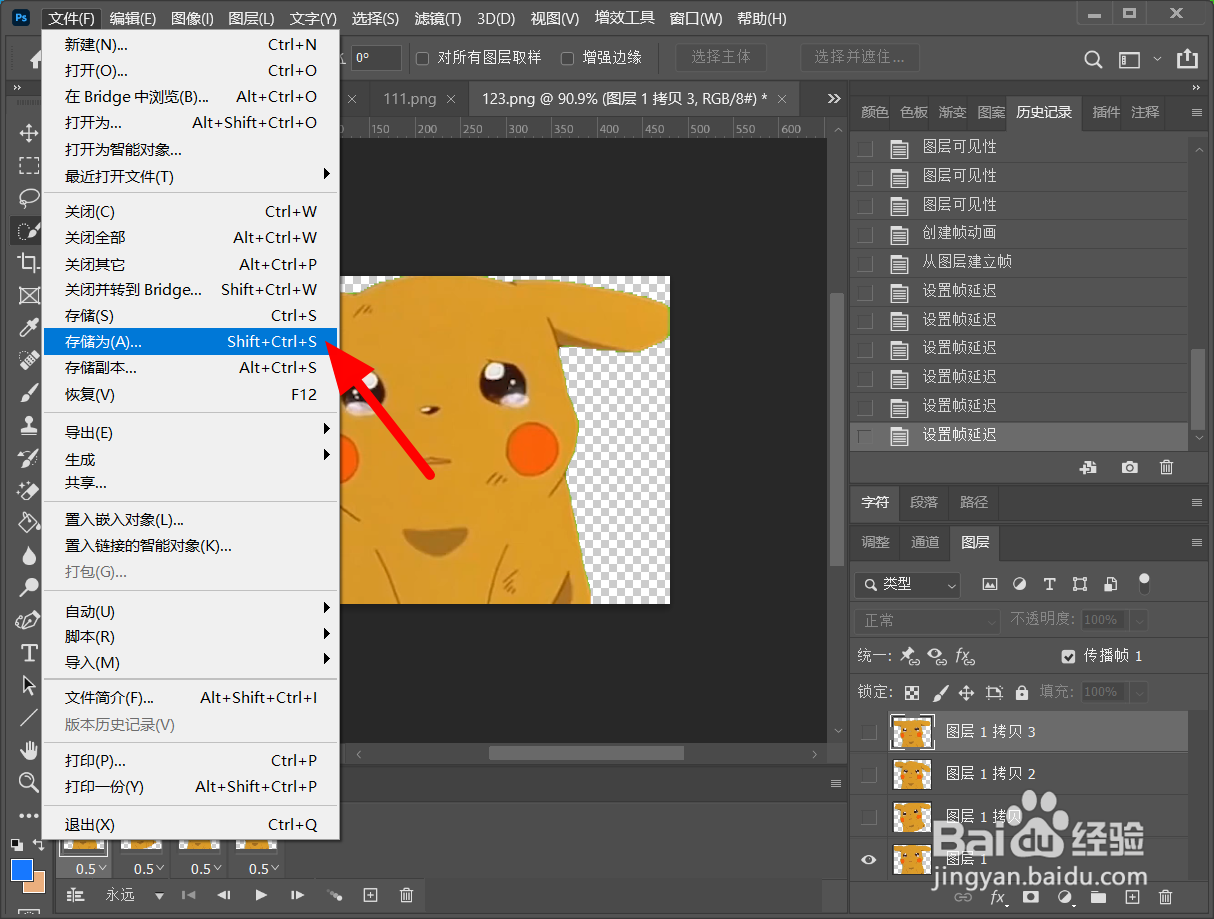Select the History Brush tool
The image size is (1214, 919).
28,458
